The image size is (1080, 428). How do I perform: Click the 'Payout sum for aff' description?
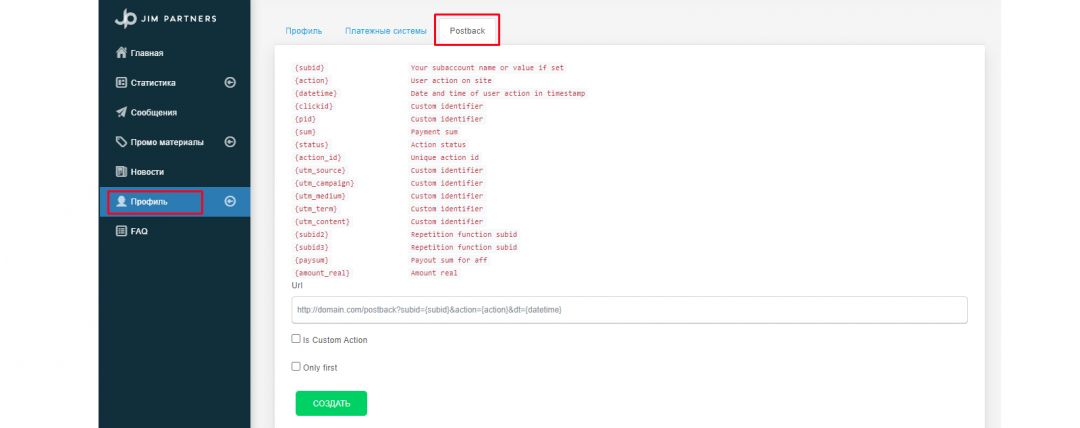click(x=448, y=260)
